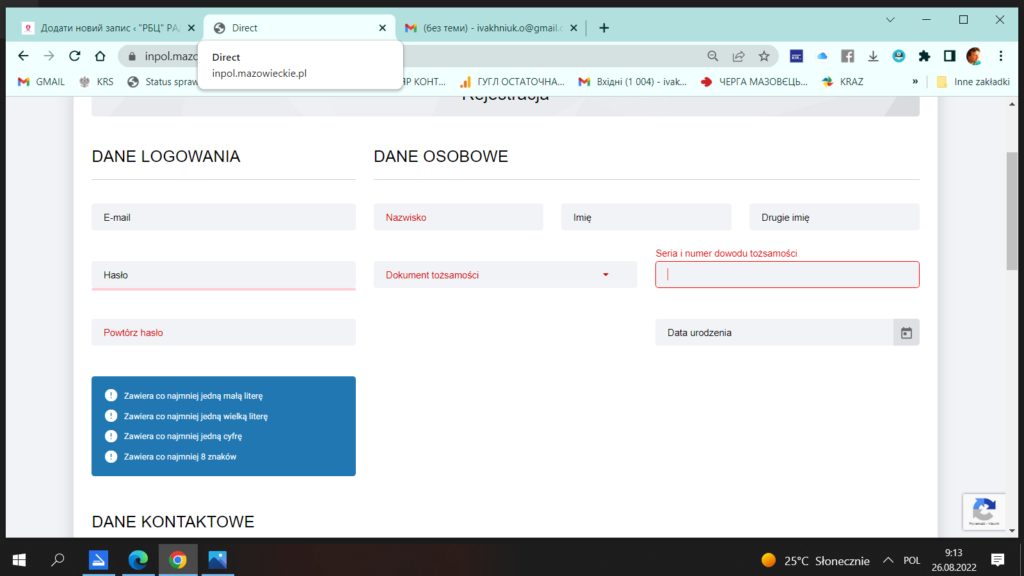This screenshot has height=576, width=1024.
Task: Open the GMAIL bookmark
Action: [x=42, y=82]
